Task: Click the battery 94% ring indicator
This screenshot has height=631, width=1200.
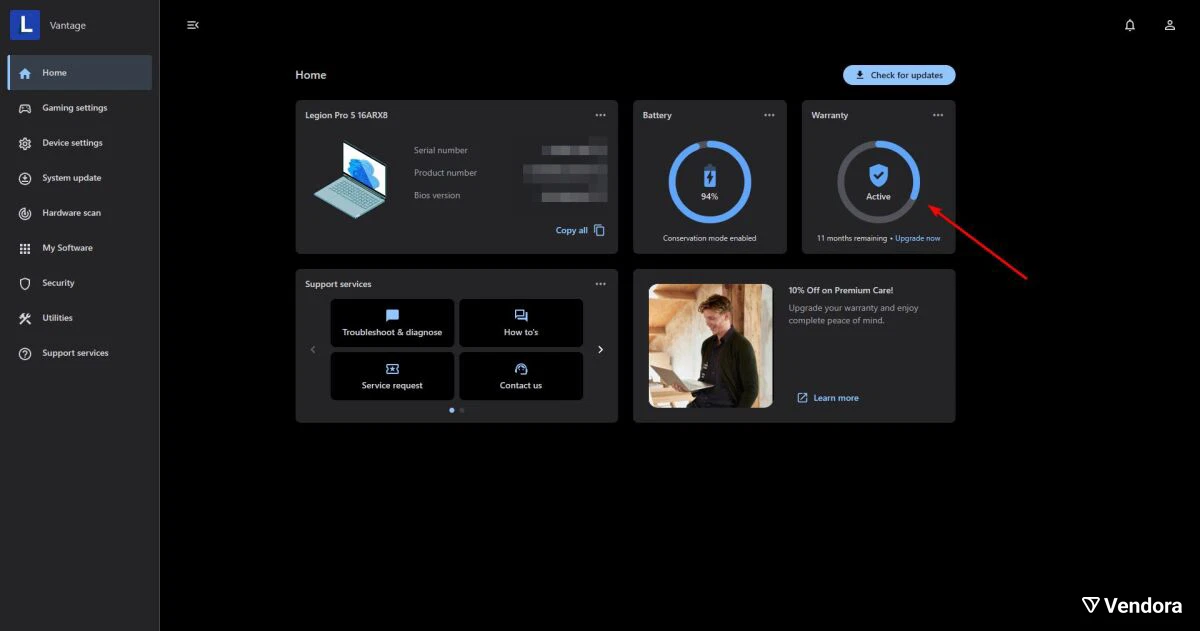Action: (x=710, y=181)
